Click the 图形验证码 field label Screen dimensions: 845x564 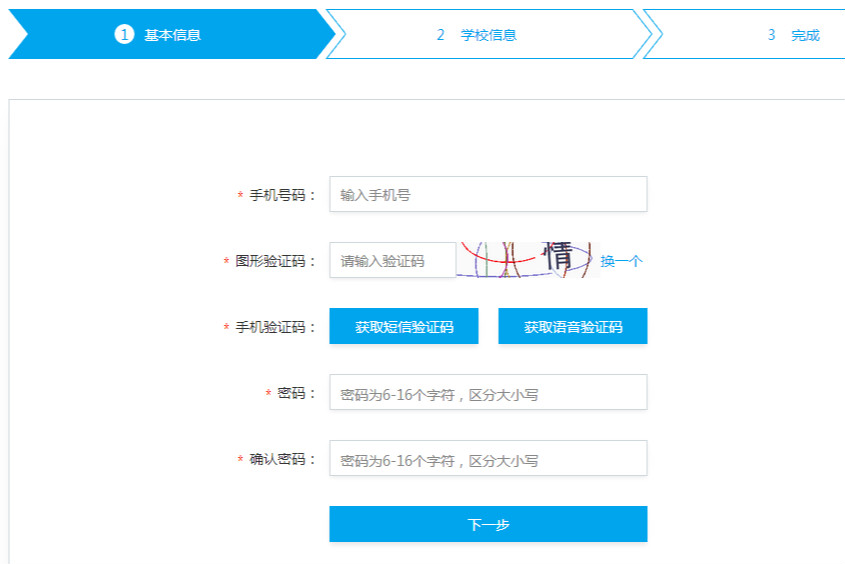[270, 261]
